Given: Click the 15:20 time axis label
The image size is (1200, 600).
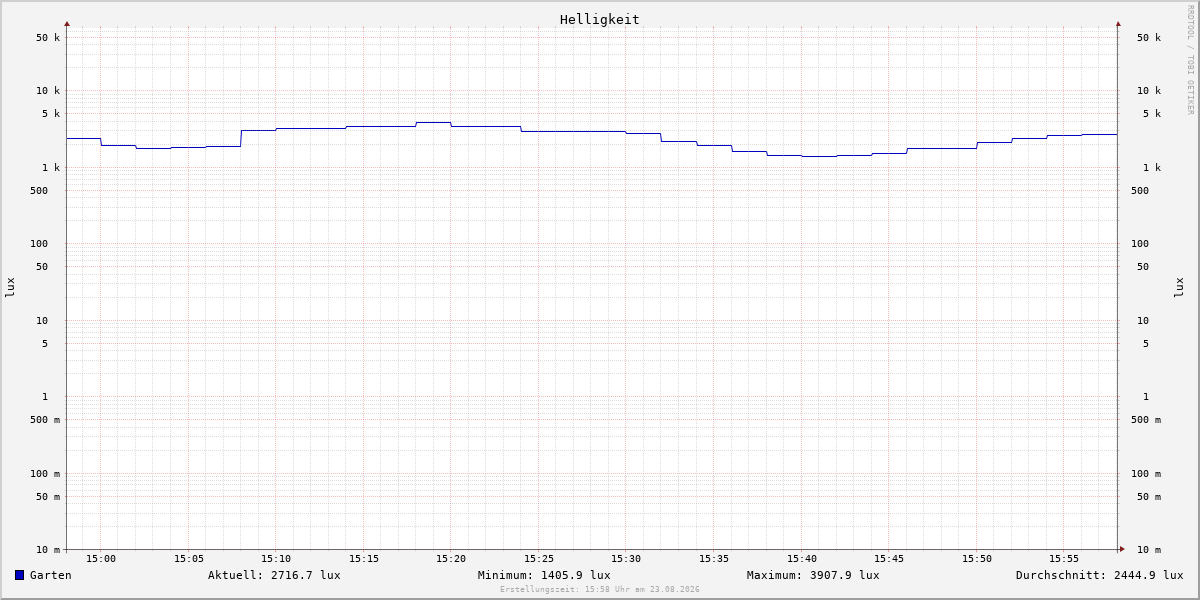Looking at the screenshot, I should click(451, 559).
